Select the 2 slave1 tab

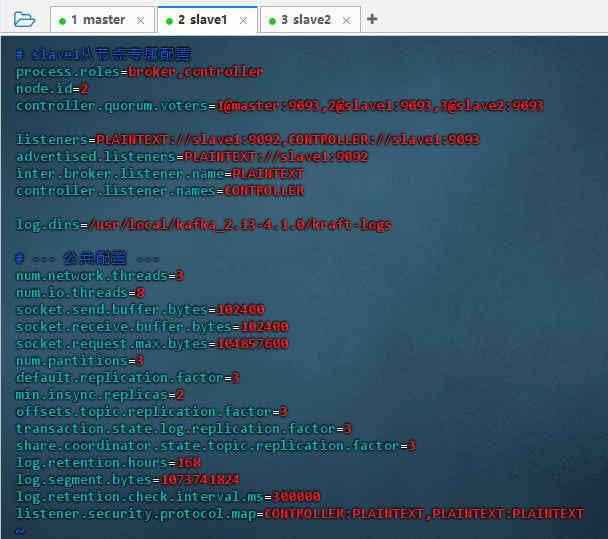click(x=207, y=19)
